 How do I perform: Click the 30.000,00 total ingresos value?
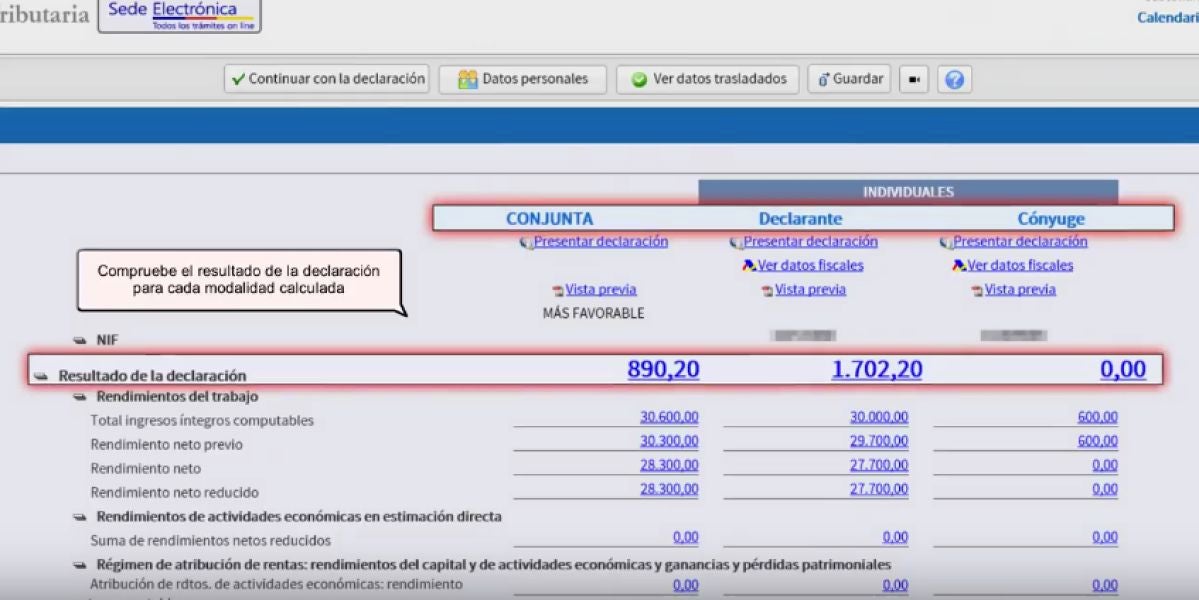pyautogui.click(x=879, y=417)
